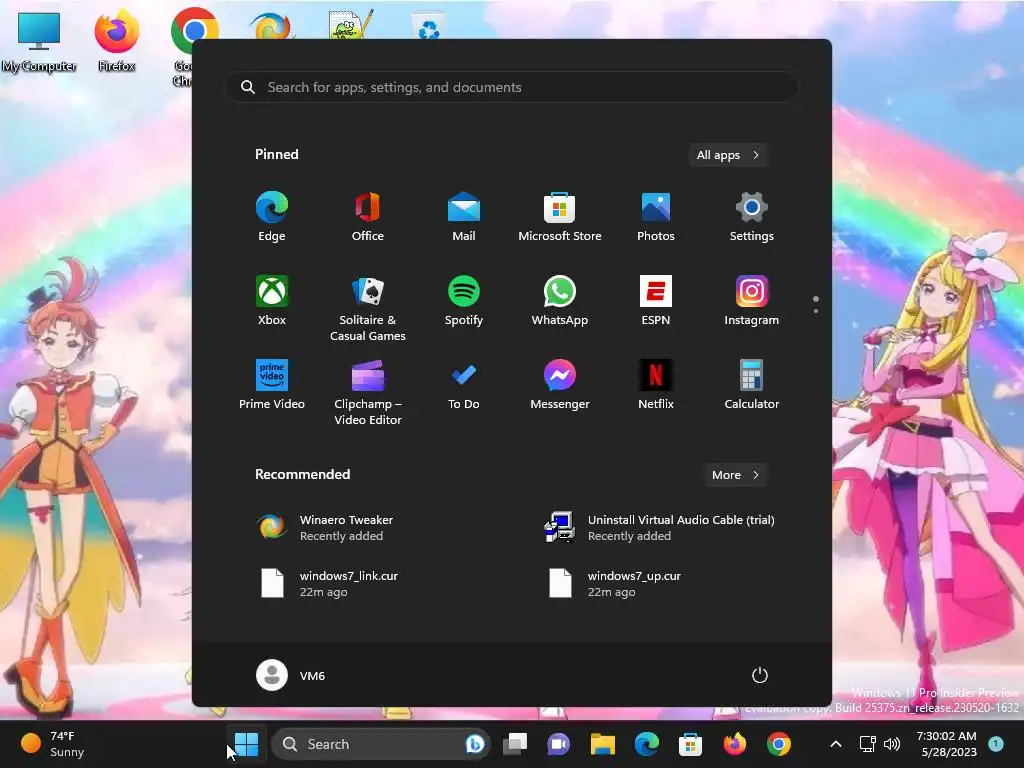Open Settings from the pinned grid
Screen dimensions: 1024x768
point(752,217)
